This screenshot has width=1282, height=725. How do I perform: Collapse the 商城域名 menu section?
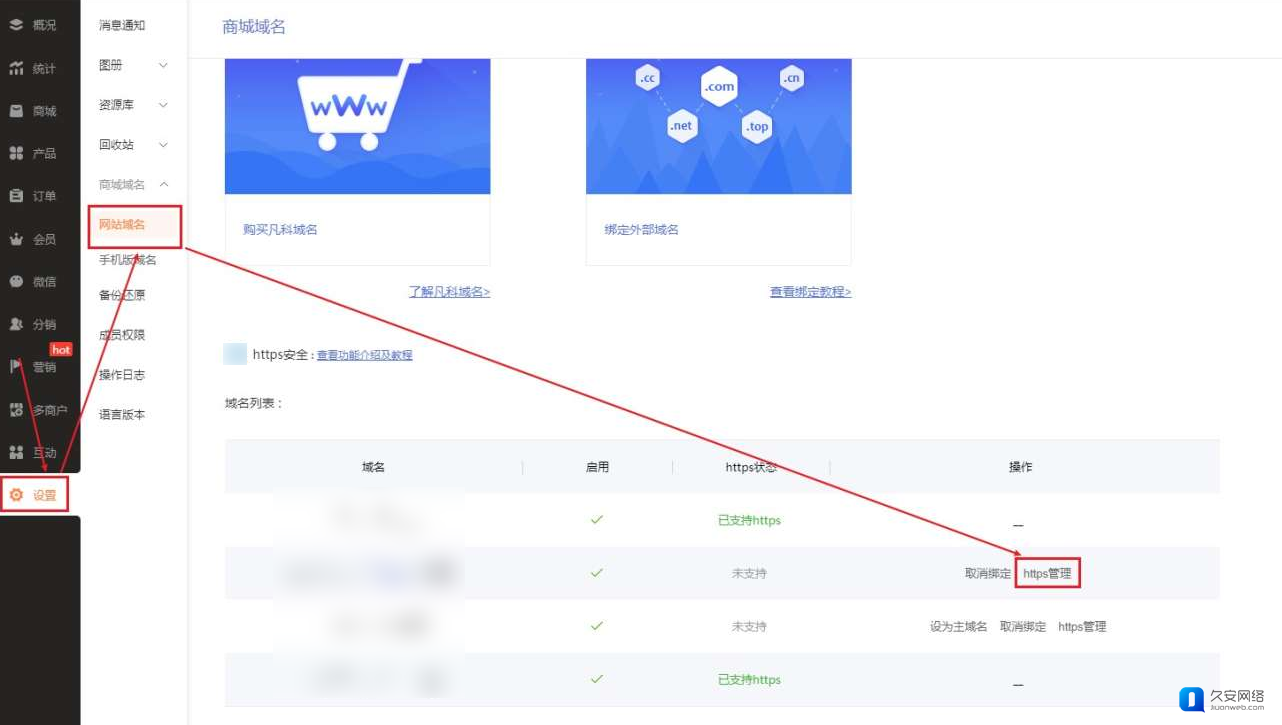point(164,184)
